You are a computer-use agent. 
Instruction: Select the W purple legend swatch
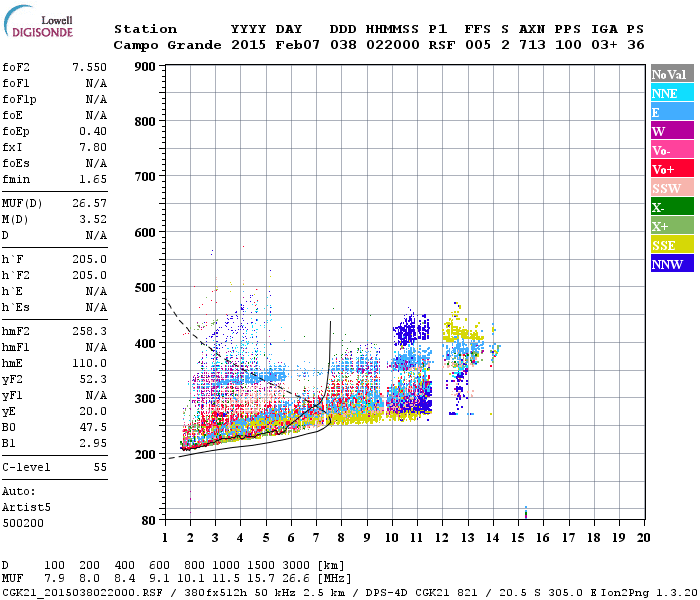point(672,131)
